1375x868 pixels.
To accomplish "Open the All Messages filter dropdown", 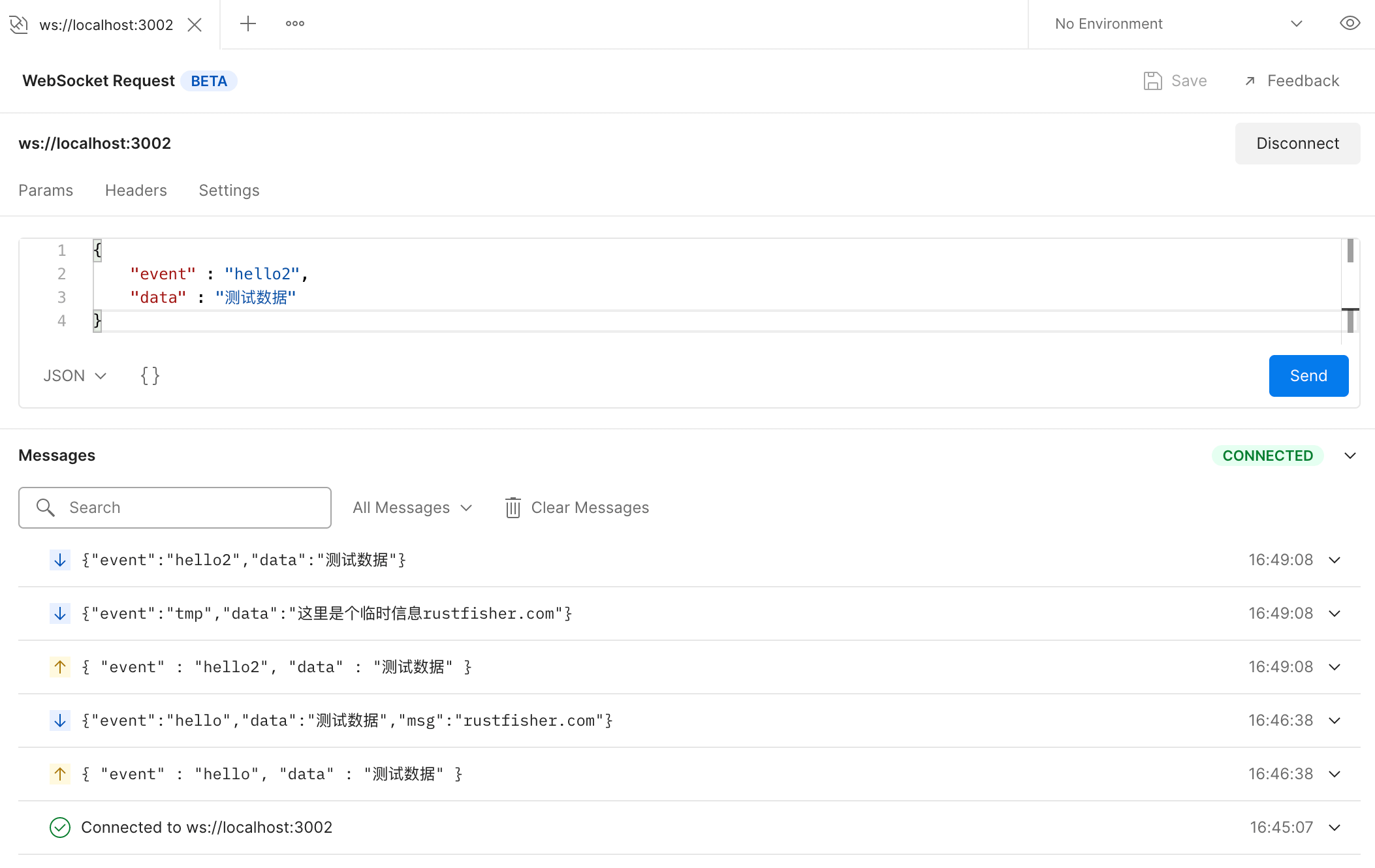I will [x=412, y=508].
